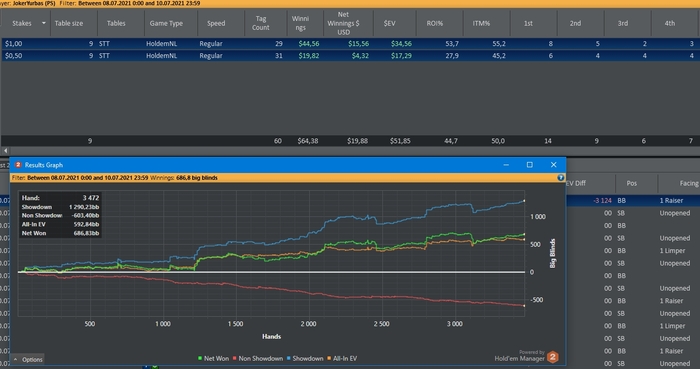The width and height of the screenshot is (700, 369).
Task: Toggle the Net Won legend series
Action: 213,358
